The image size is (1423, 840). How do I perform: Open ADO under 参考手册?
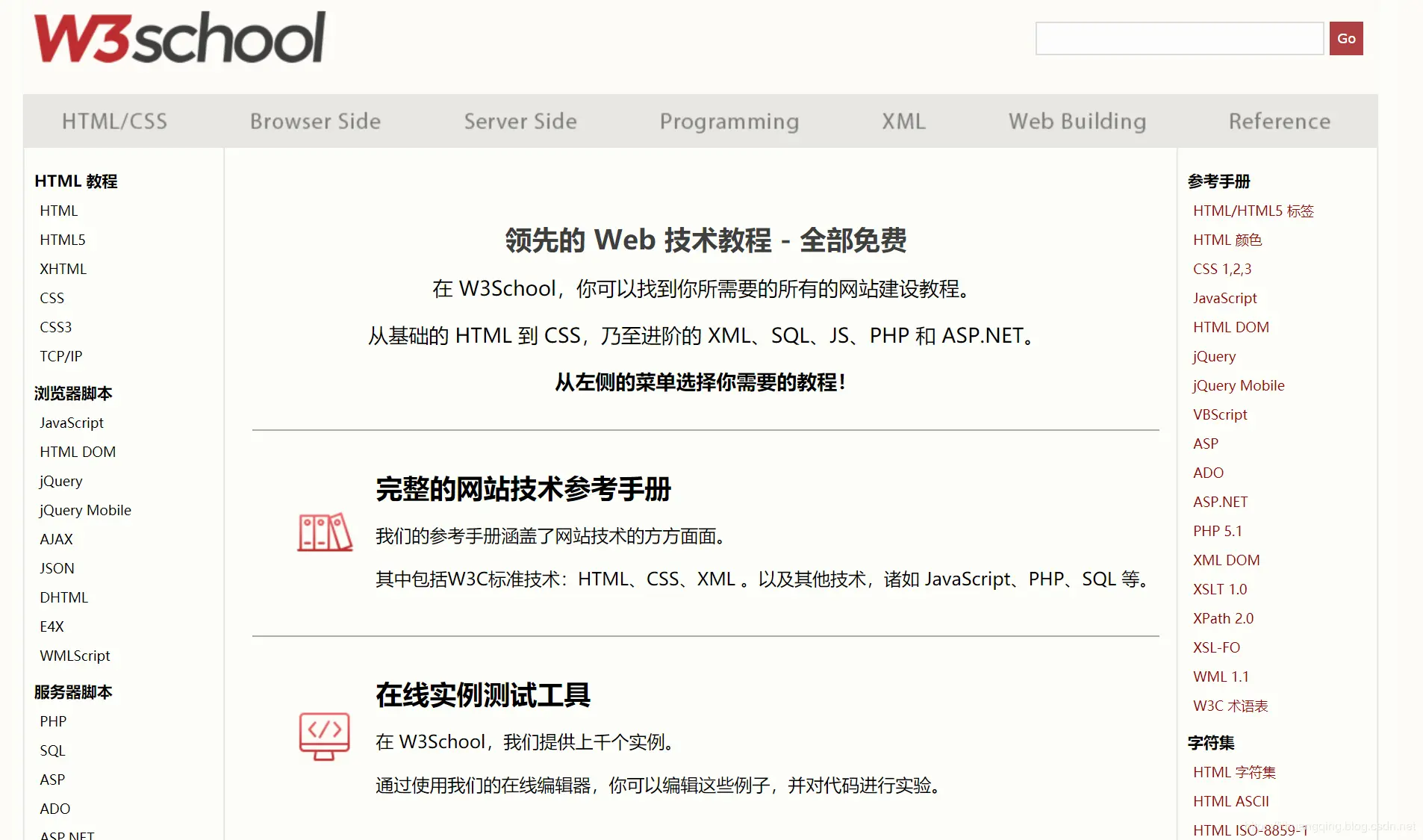(1209, 473)
